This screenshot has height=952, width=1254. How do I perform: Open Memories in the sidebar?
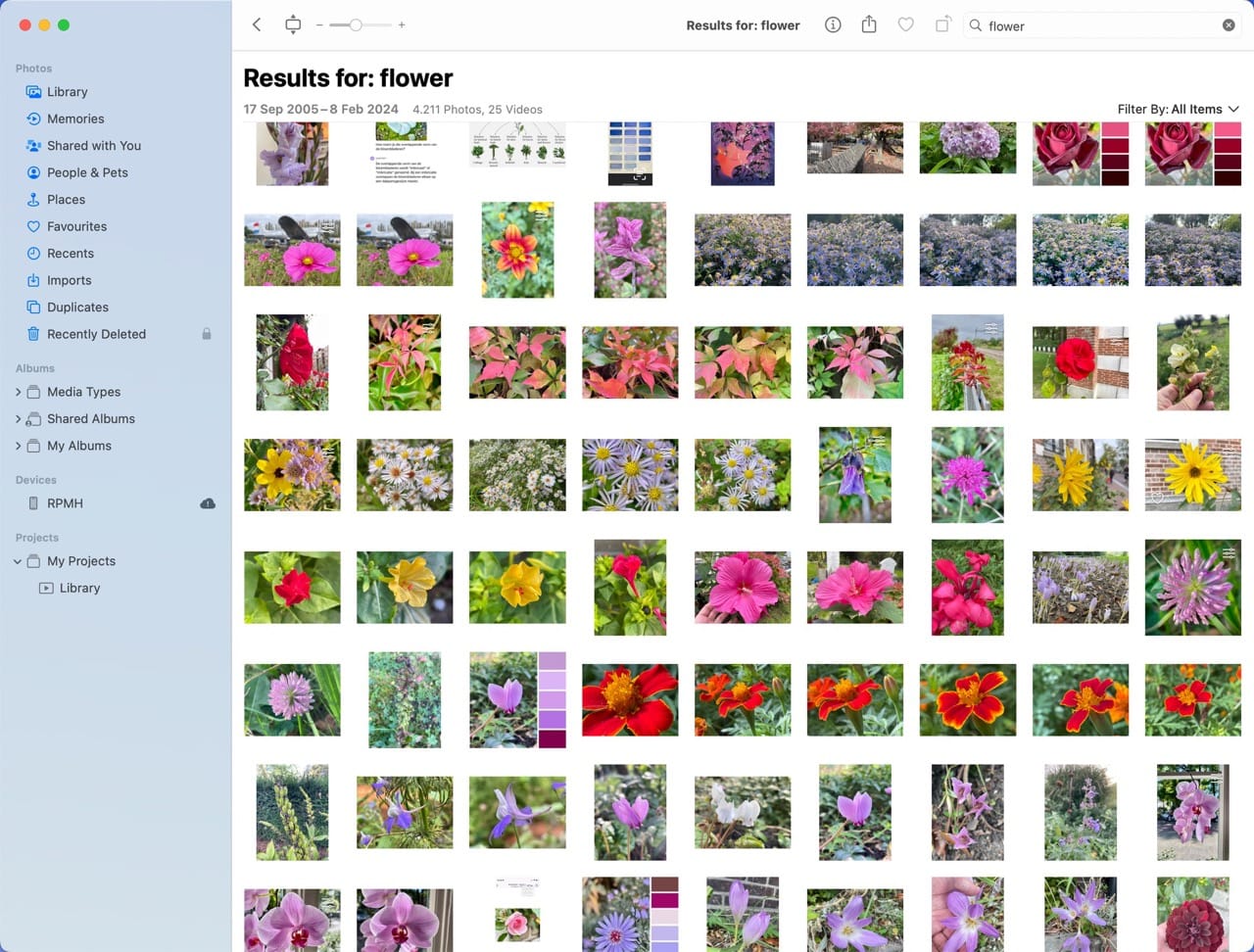(x=75, y=119)
